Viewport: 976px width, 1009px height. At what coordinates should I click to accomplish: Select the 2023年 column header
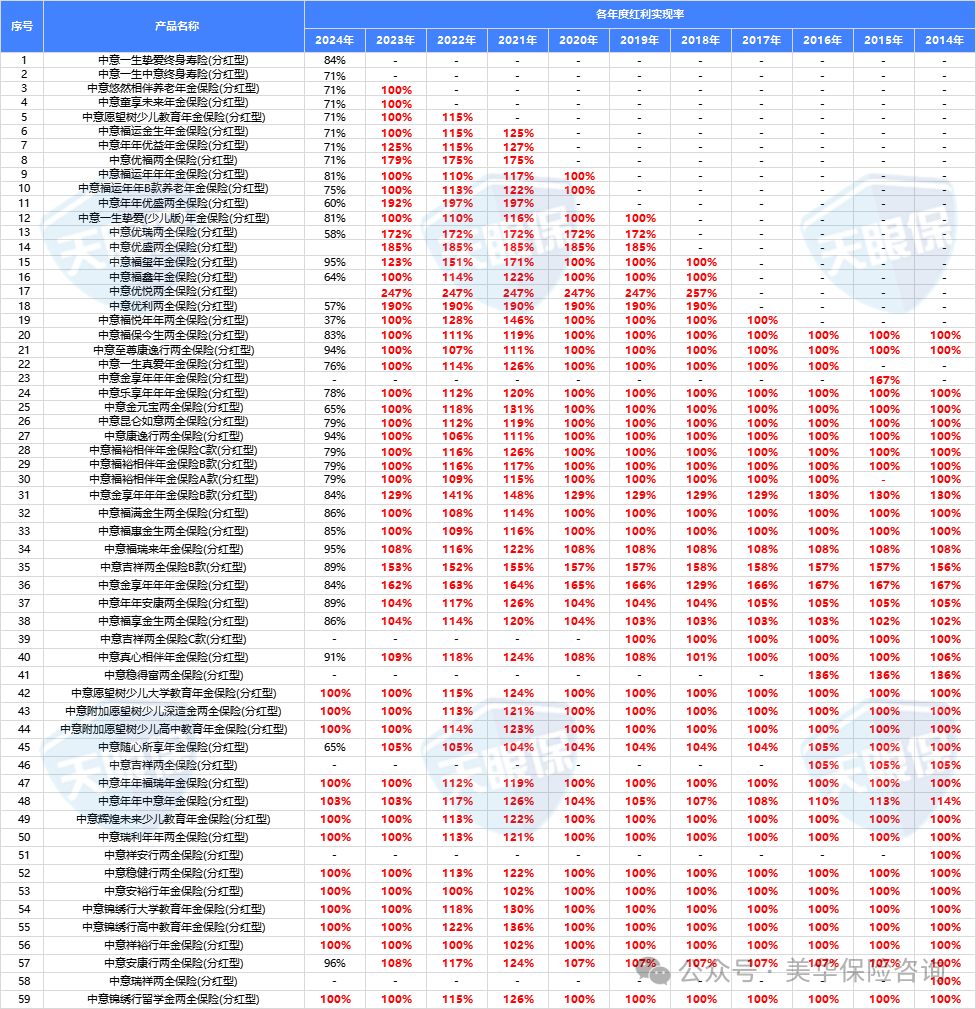[x=395, y=41]
